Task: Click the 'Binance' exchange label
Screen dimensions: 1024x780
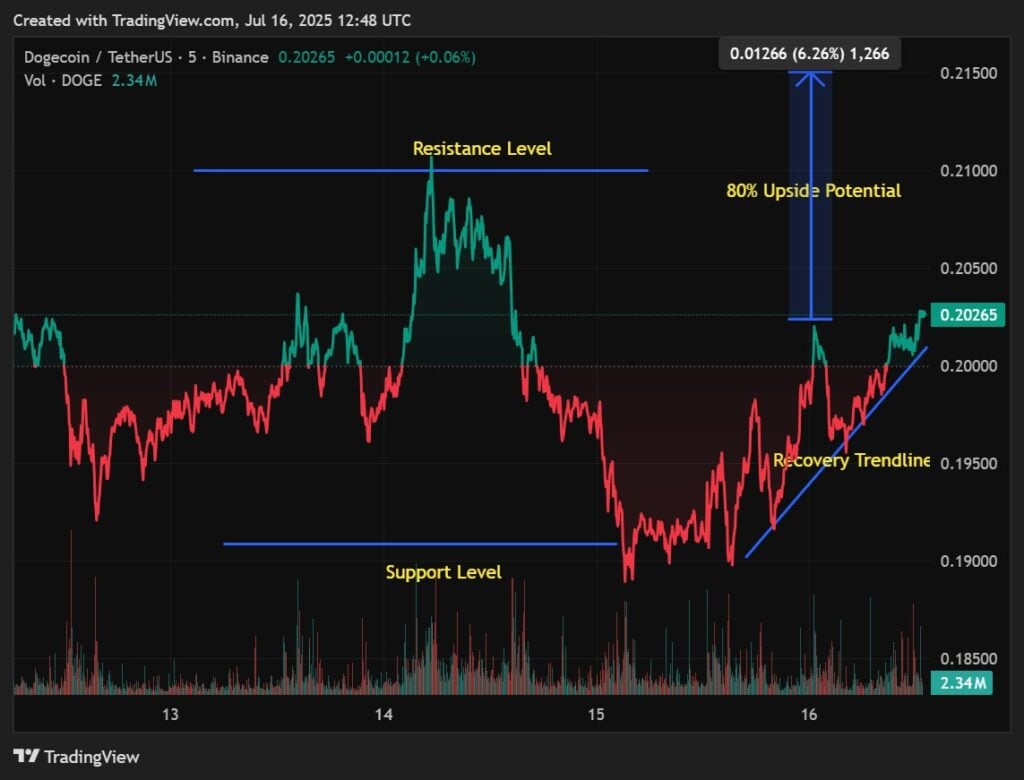Action: click(240, 57)
